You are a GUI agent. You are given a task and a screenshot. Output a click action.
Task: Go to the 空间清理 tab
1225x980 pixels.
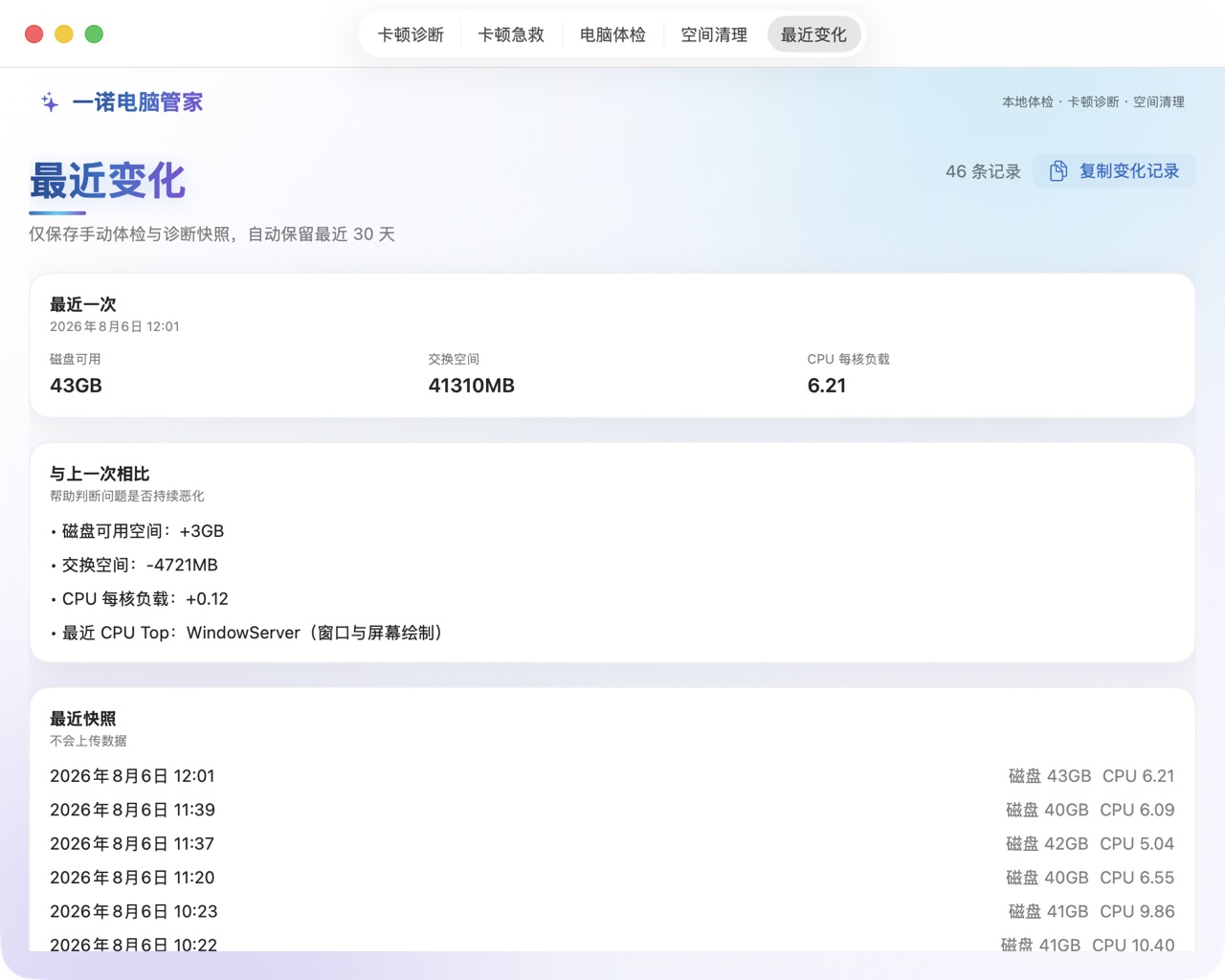click(714, 34)
